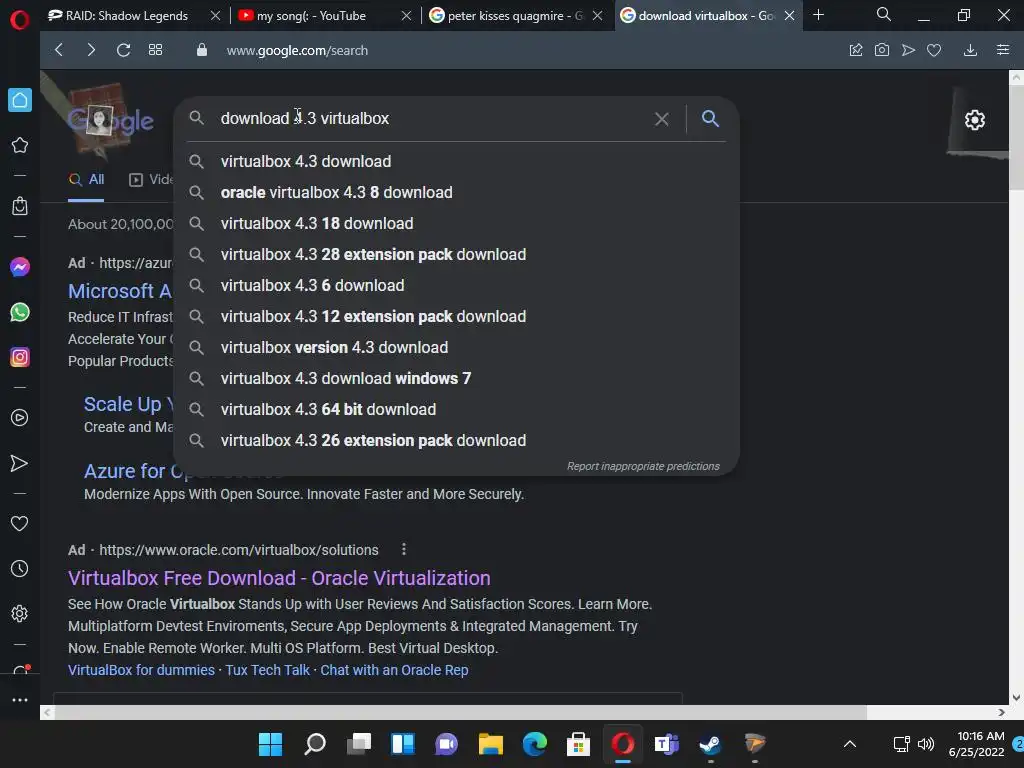Pick virtualbox 4.3 26 extension pack download
Viewport: 1024px width, 768px height.
click(456, 440)
